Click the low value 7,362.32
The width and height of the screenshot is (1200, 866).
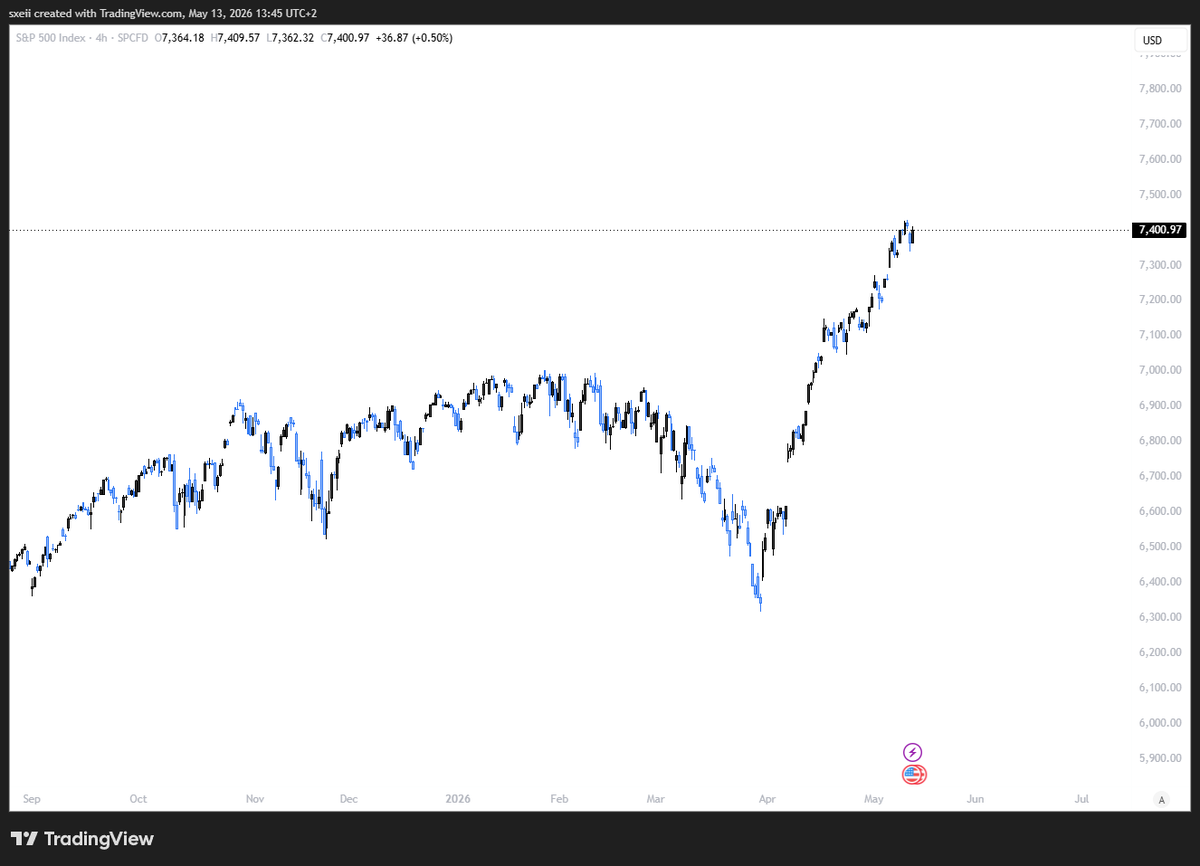tap(294, 38)
